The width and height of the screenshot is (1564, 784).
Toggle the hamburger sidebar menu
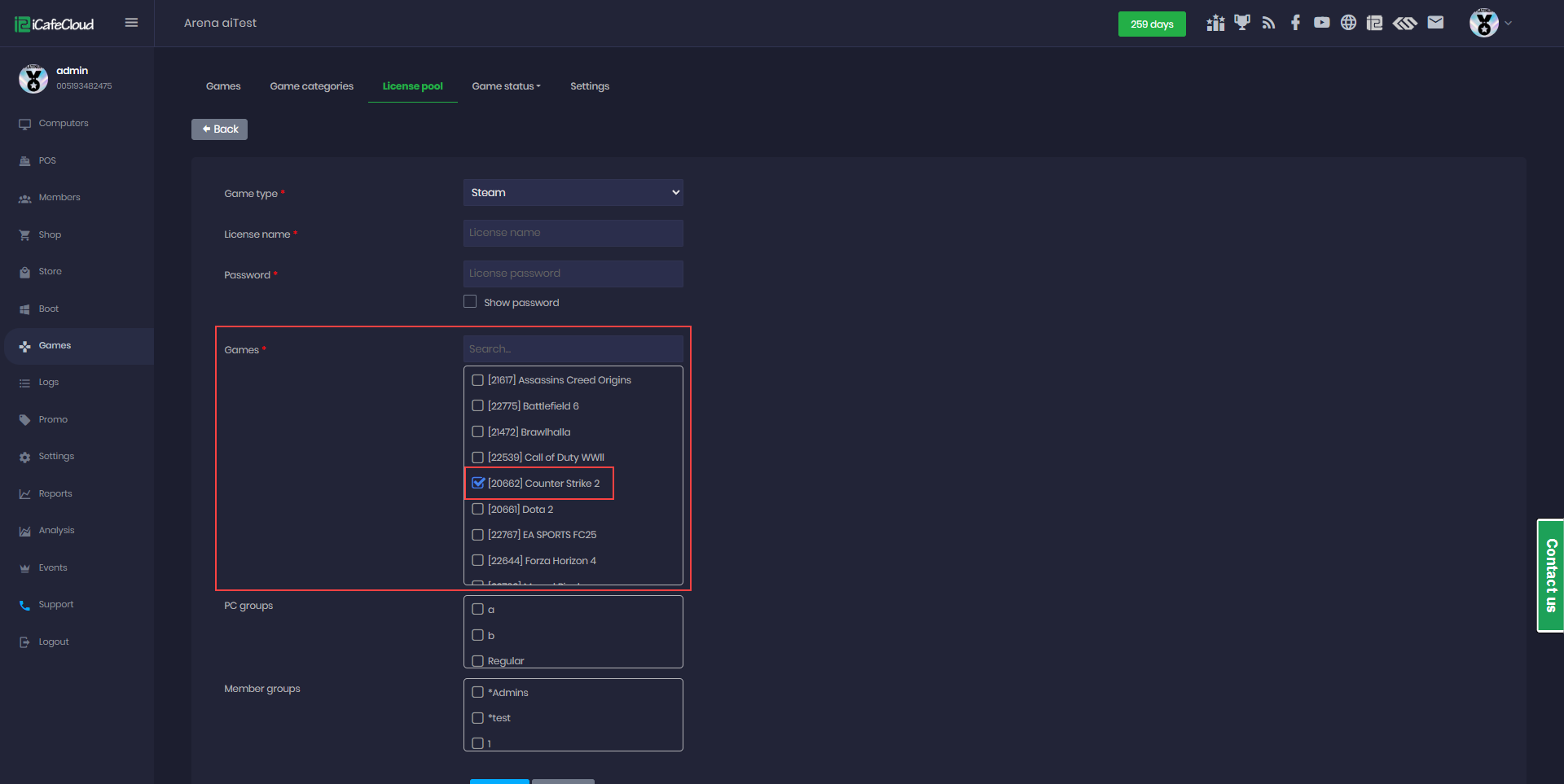point(131,23)
